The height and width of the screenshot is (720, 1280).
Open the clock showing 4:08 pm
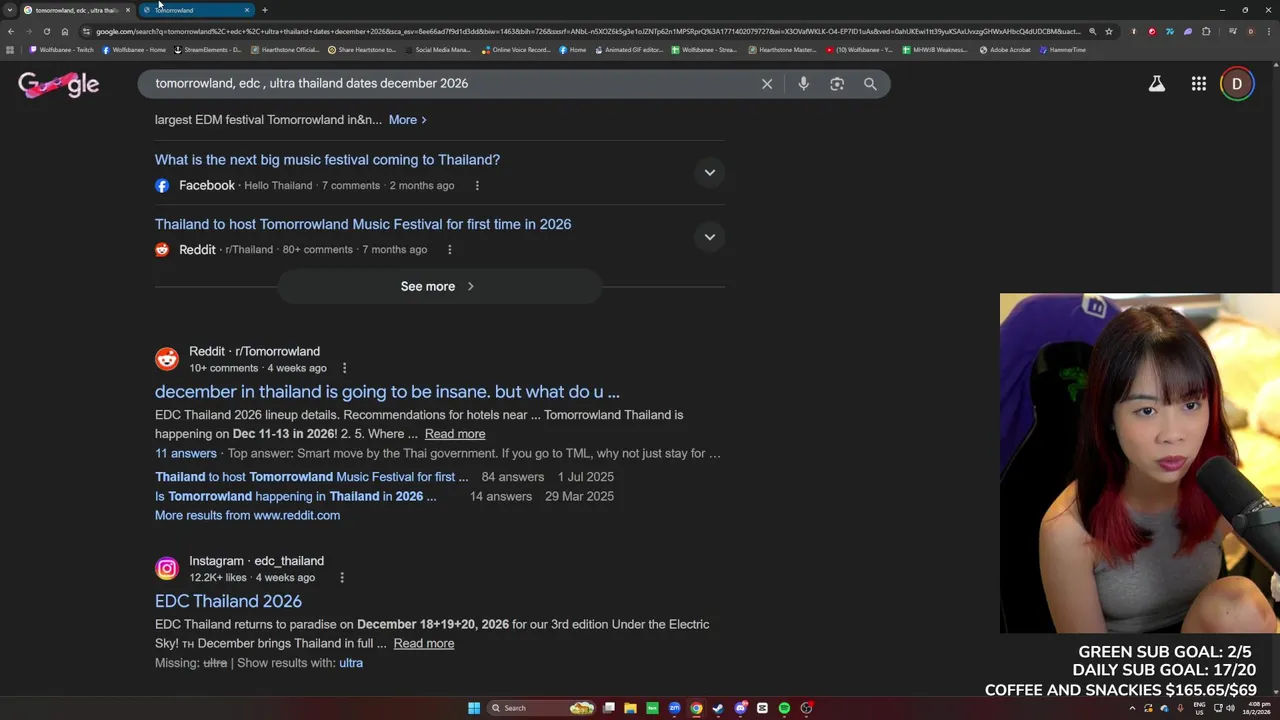(1258, 708)
